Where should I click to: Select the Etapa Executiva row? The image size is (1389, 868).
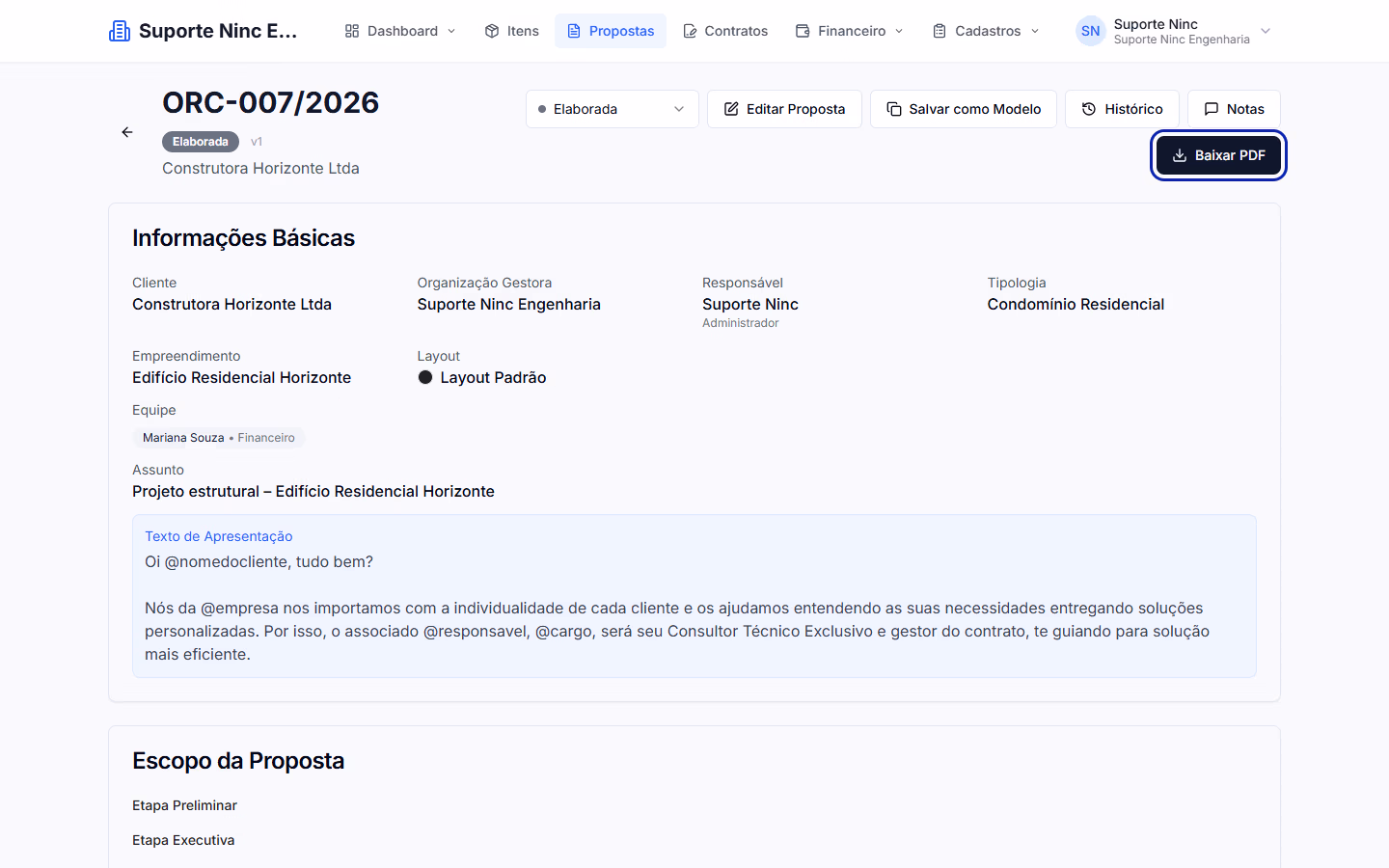click(x=183, y=840)
